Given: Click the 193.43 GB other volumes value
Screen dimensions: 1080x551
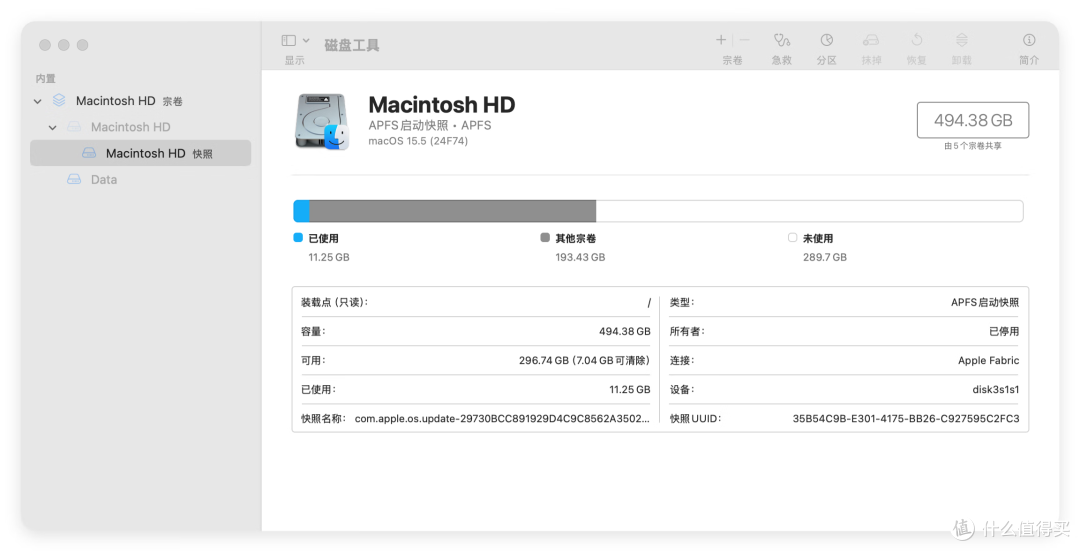Looking at the screenshot, I should click(580, 257).
